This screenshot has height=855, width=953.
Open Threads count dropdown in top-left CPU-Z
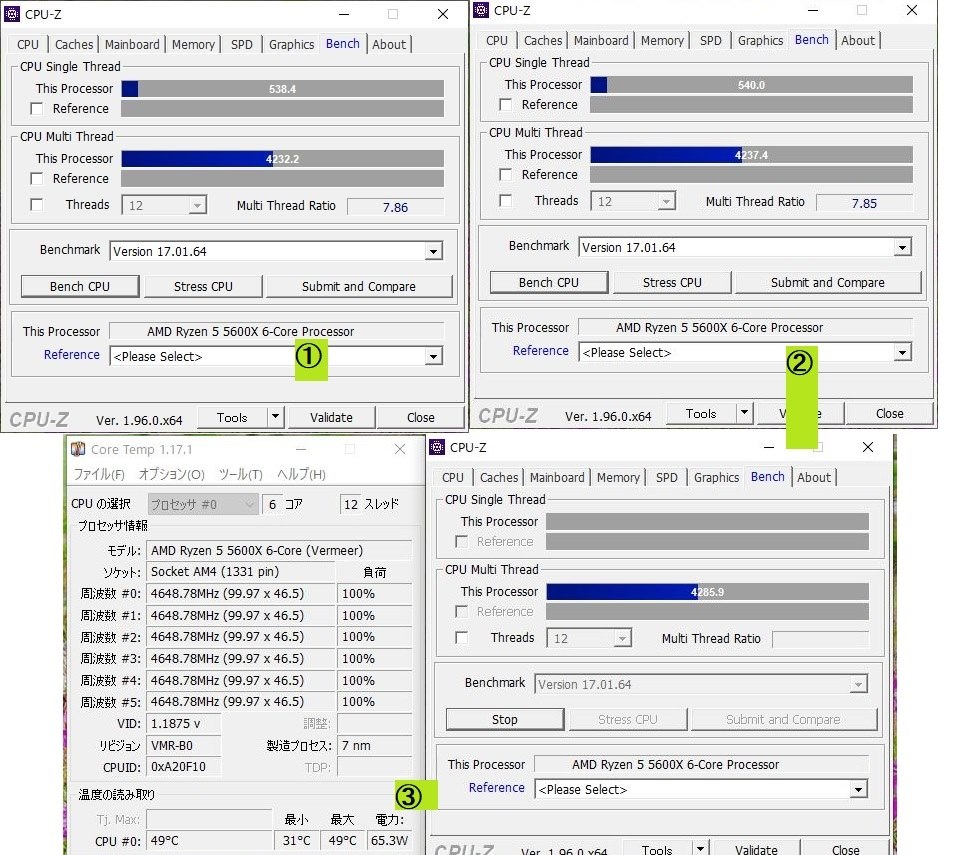click(196, 205)
